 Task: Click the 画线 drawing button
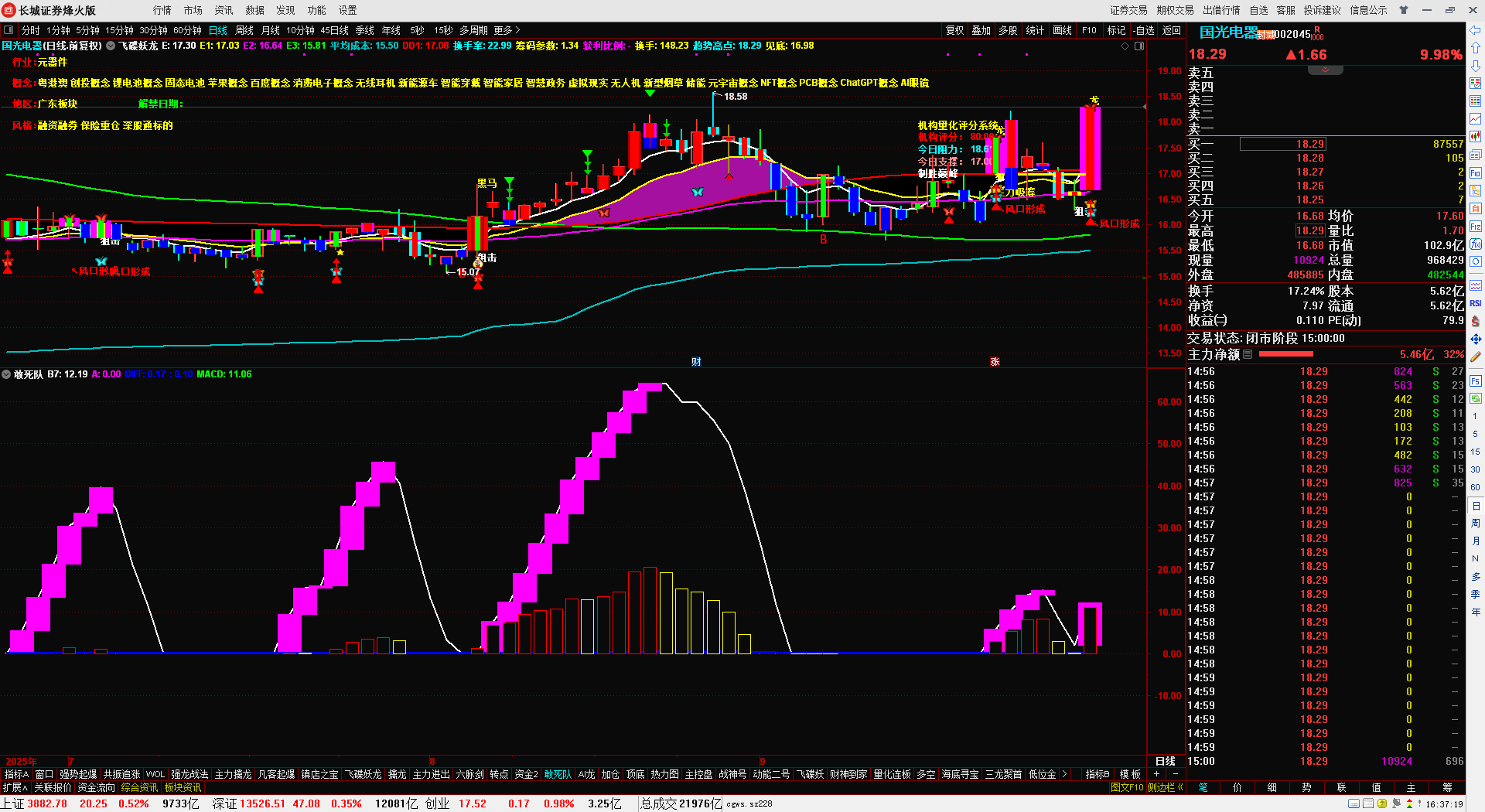[x=1063, y=30]
